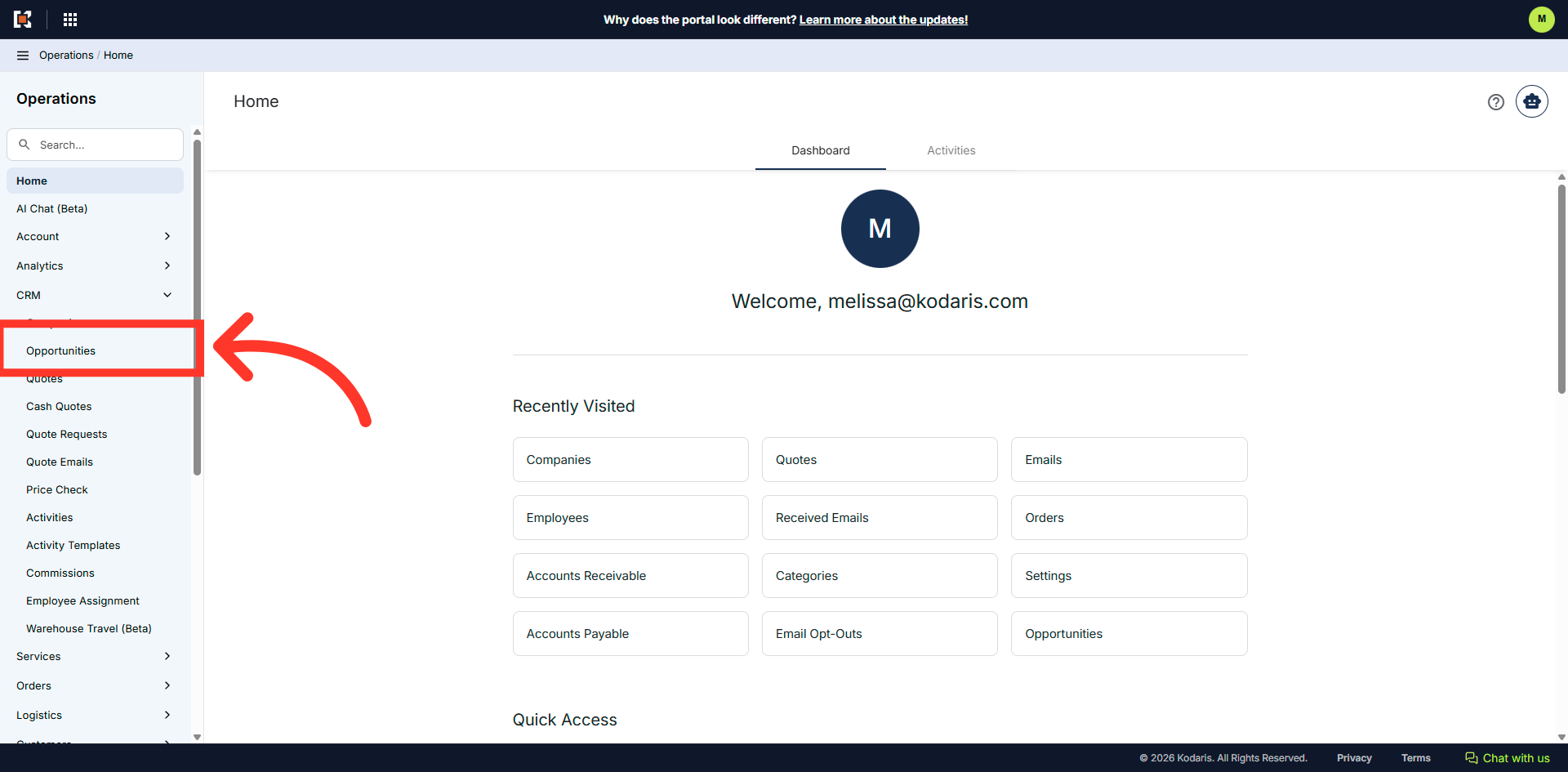This screenshot has width=1568, height=772.
Task: Open the Opportunities recently visited card
Action: coord(1129,634)
